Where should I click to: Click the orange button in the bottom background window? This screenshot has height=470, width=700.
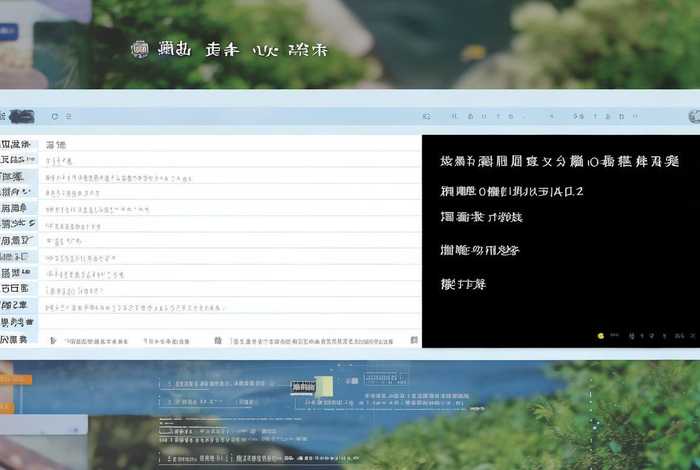[x=16, y=379]
